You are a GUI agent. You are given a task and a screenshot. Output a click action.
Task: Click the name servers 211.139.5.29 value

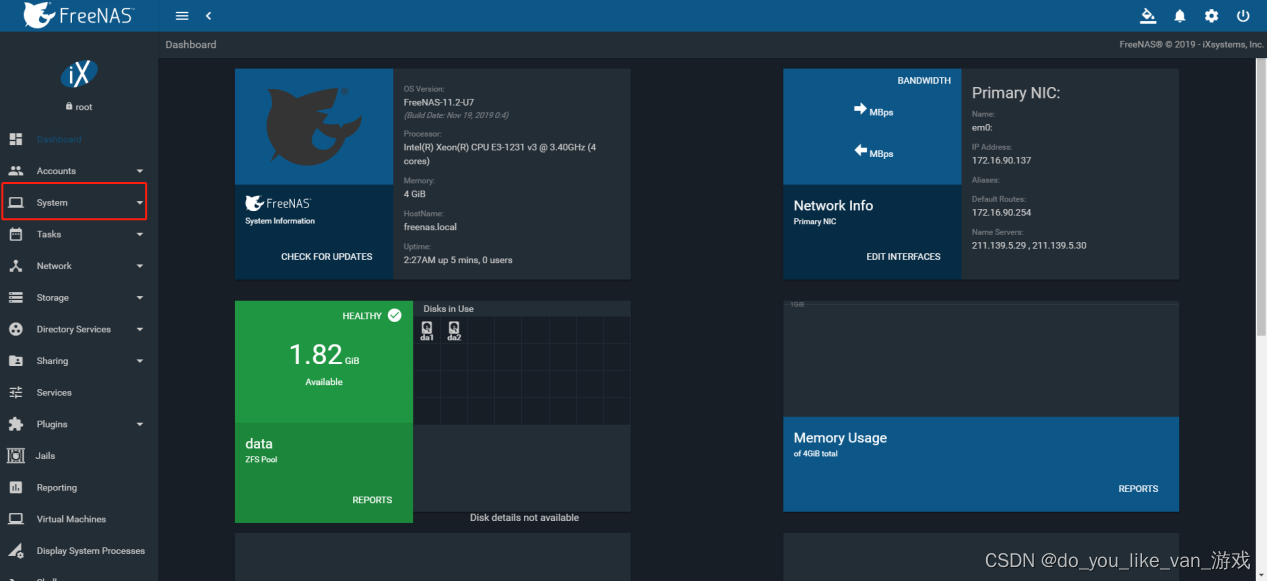click(x=1029, y=245)
